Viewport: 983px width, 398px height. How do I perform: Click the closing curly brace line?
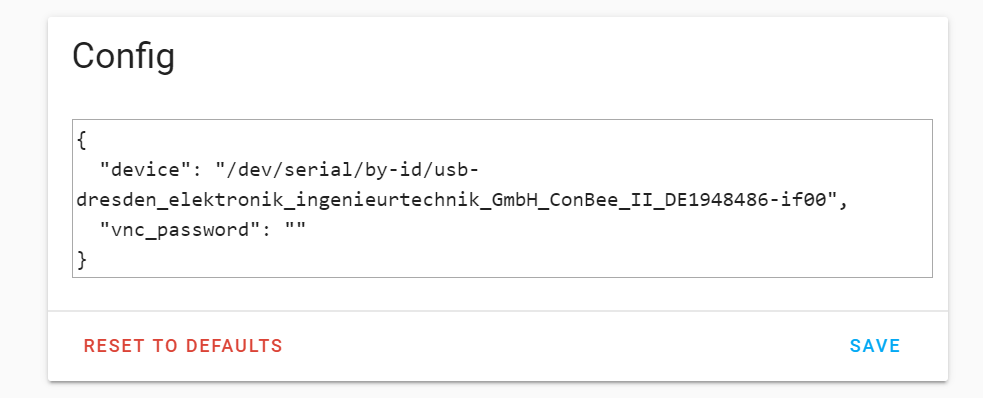click(x=81, y=259)
